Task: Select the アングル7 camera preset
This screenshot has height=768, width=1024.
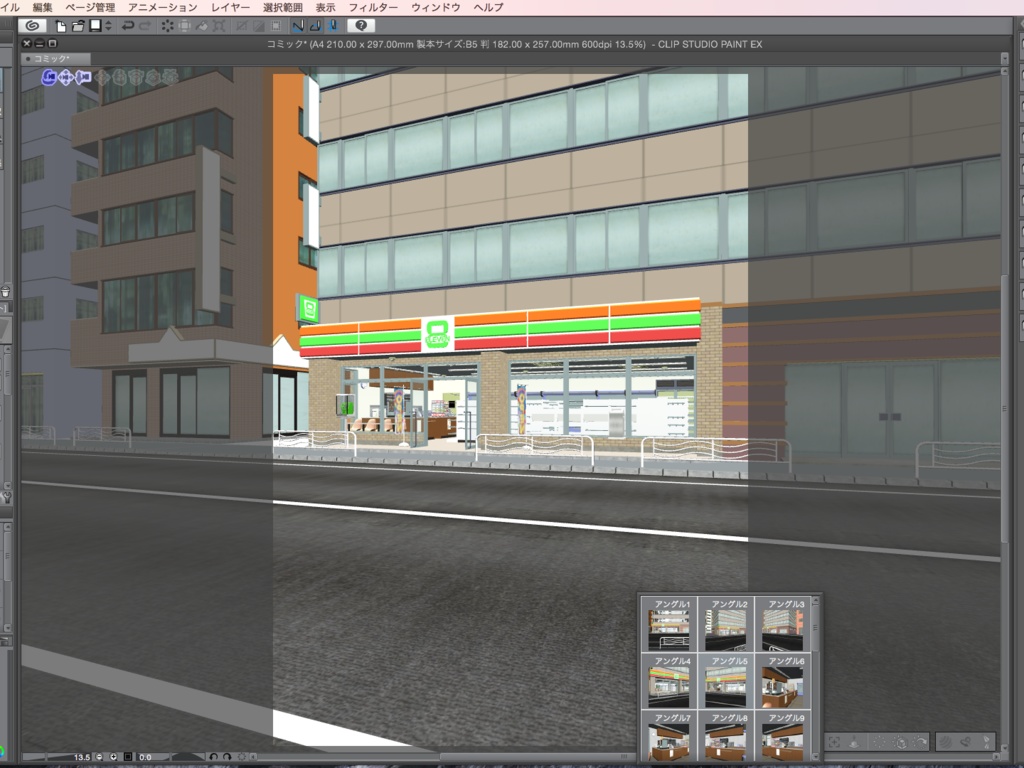Action: 669,736
